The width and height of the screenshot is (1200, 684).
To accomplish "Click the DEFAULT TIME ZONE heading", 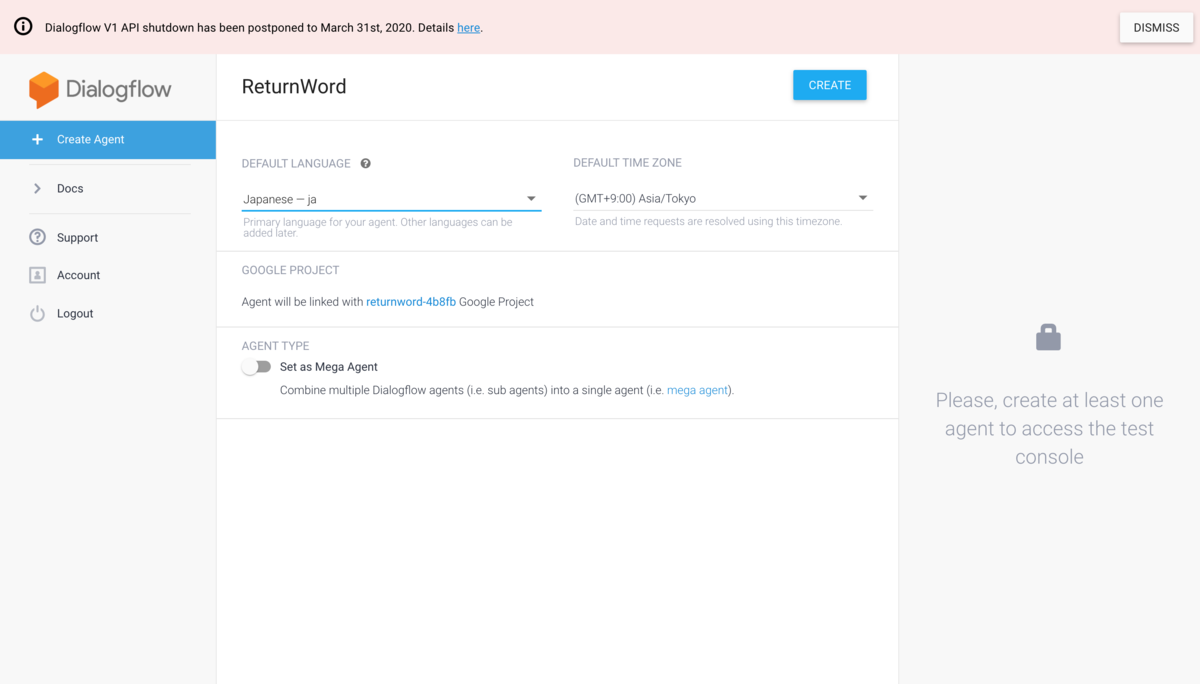I will pyautogui.click(x=627, y=162).
